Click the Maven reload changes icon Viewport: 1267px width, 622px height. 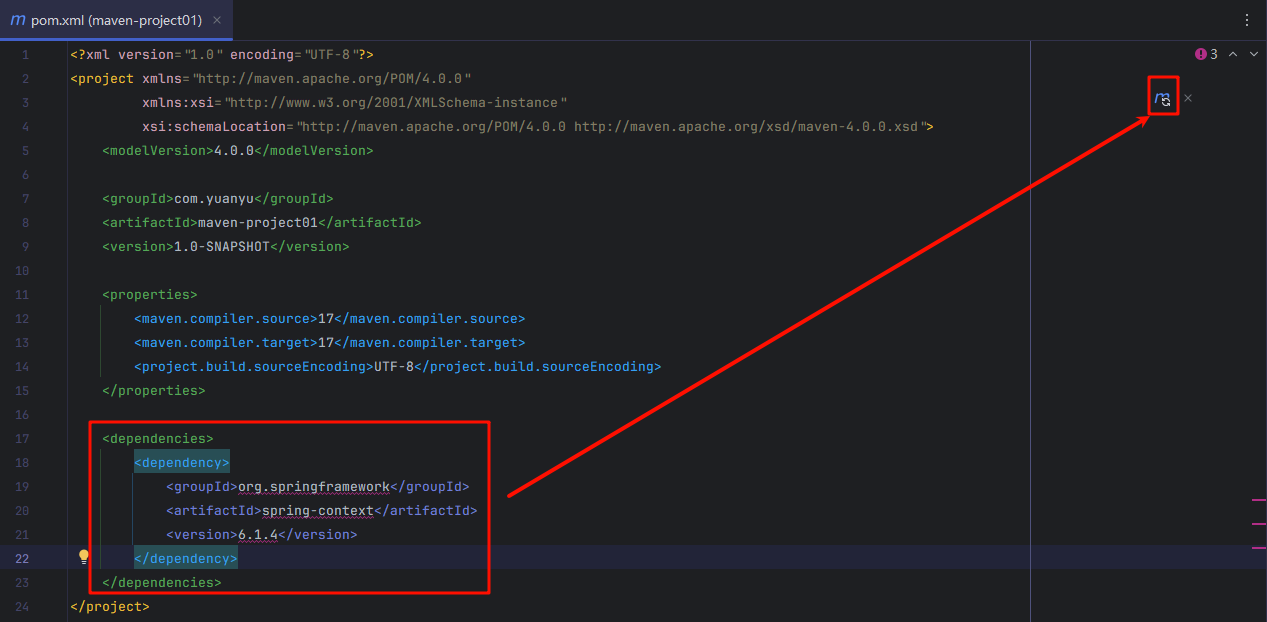1162,98
